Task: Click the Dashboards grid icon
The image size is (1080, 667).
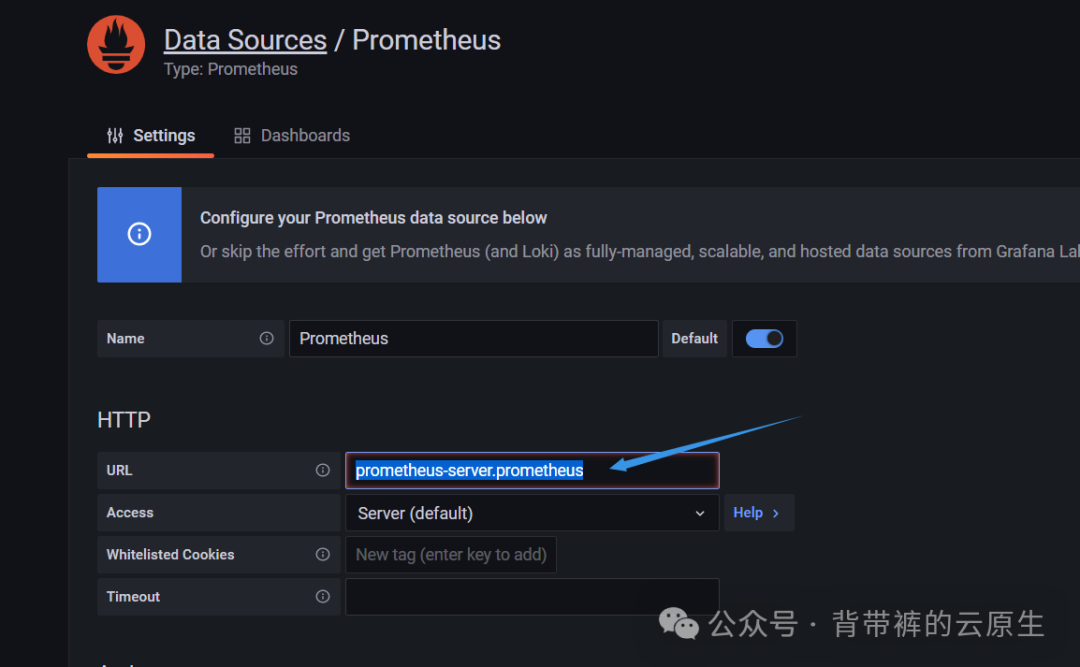Action: [x=242, y=136]
